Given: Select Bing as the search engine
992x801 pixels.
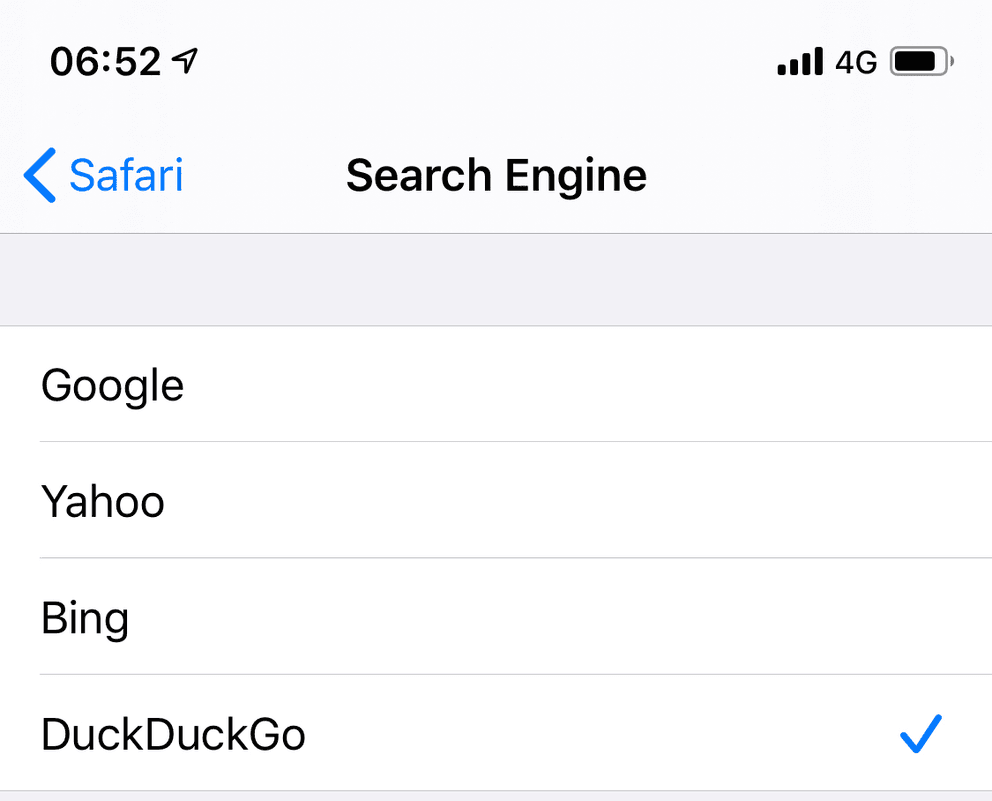Looking at the screenshot, I should [85, 618].
